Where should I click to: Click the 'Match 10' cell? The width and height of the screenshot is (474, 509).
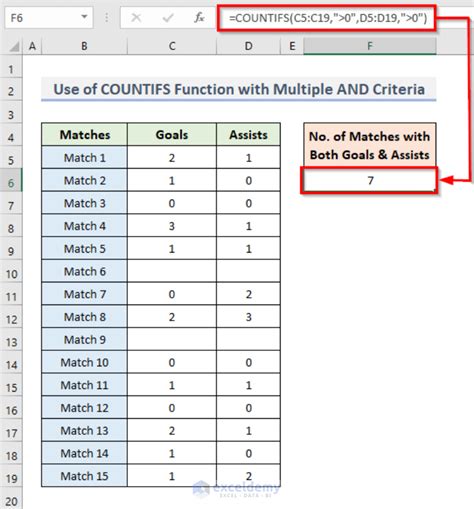point(84,362)
